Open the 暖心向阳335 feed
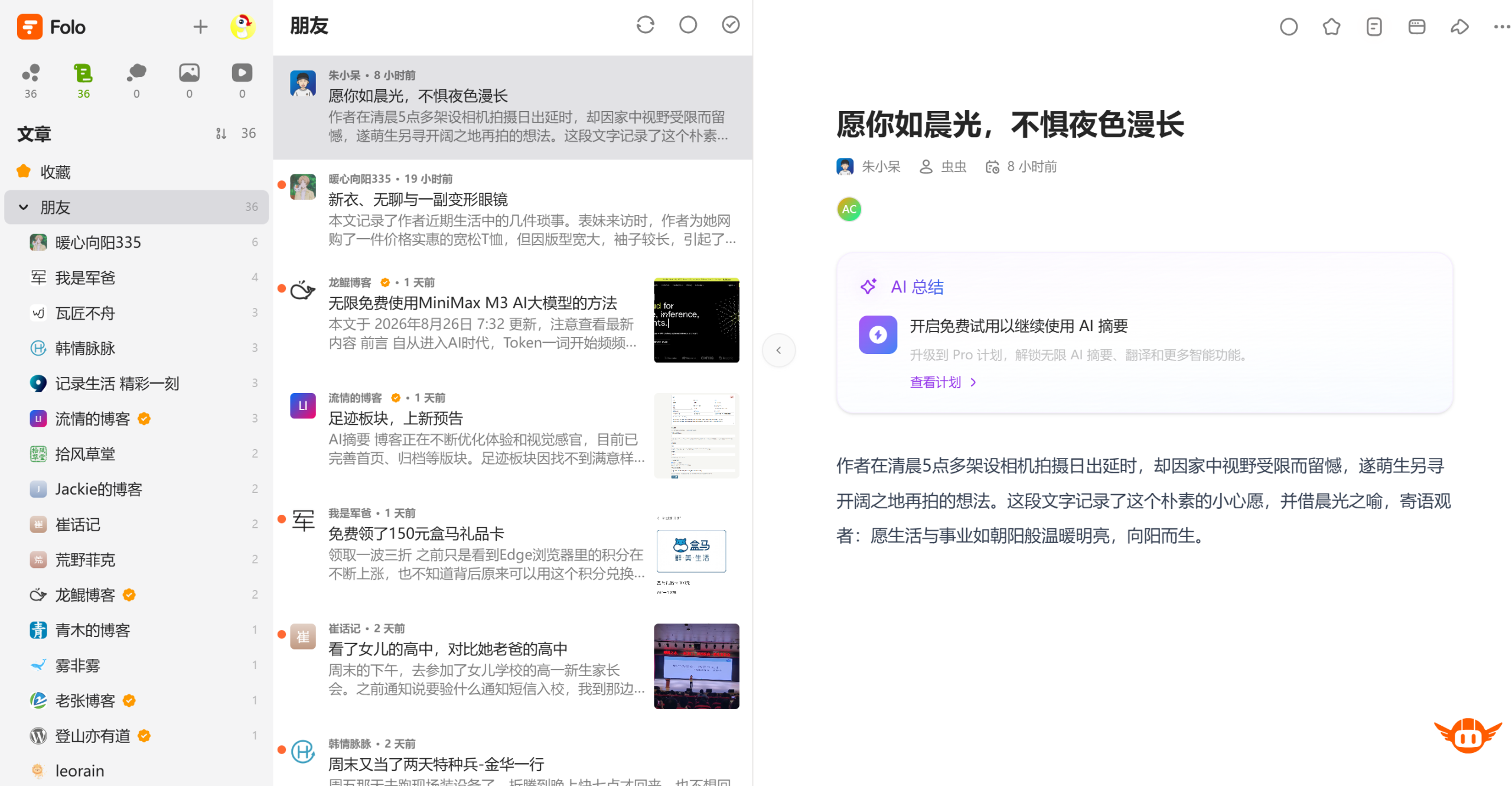The height and width of the screenshot is (786, 1512). pos(136,242)
